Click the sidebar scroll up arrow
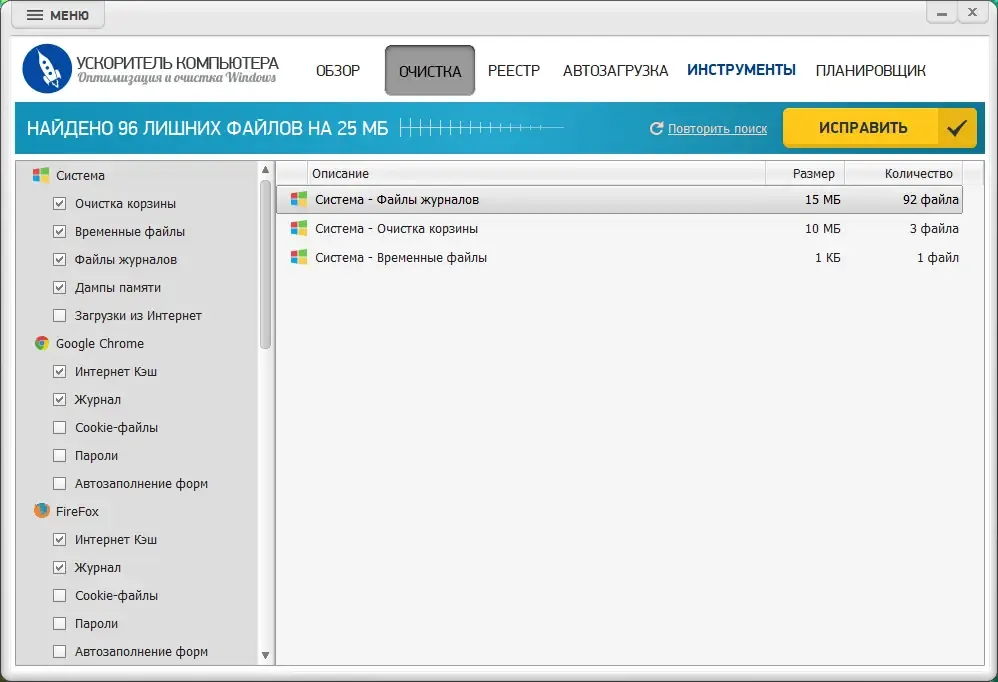 point(265,170)
